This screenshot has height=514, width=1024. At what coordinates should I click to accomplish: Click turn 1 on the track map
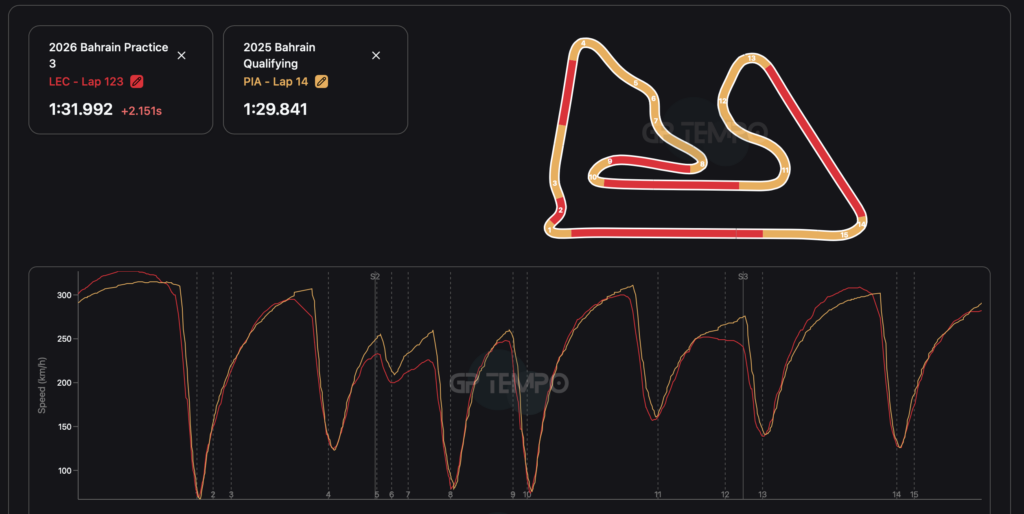point(550,230)
